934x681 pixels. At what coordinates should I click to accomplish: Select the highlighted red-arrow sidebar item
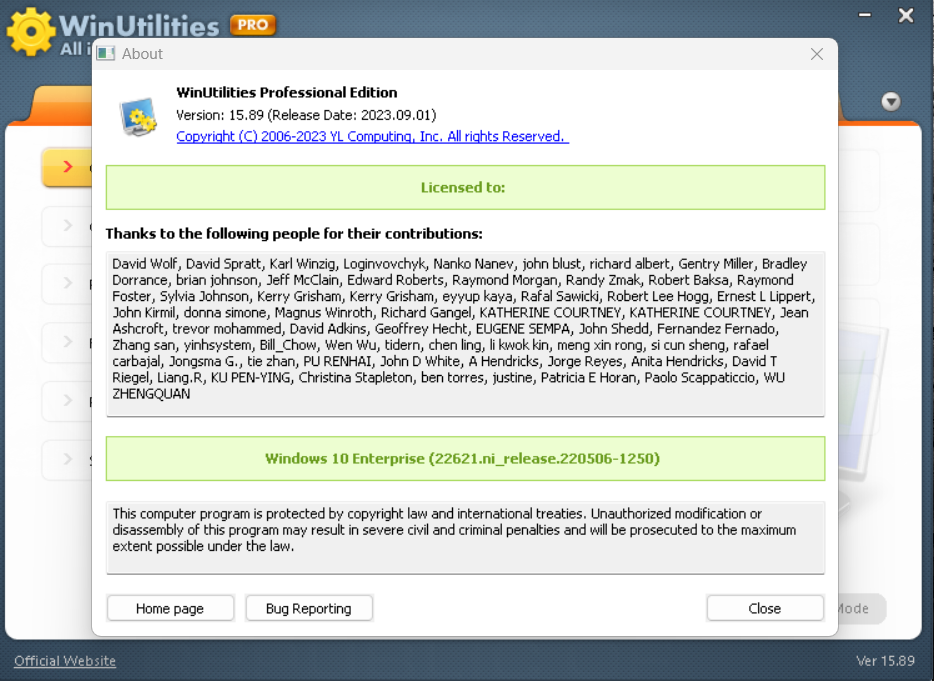[67, 167]
